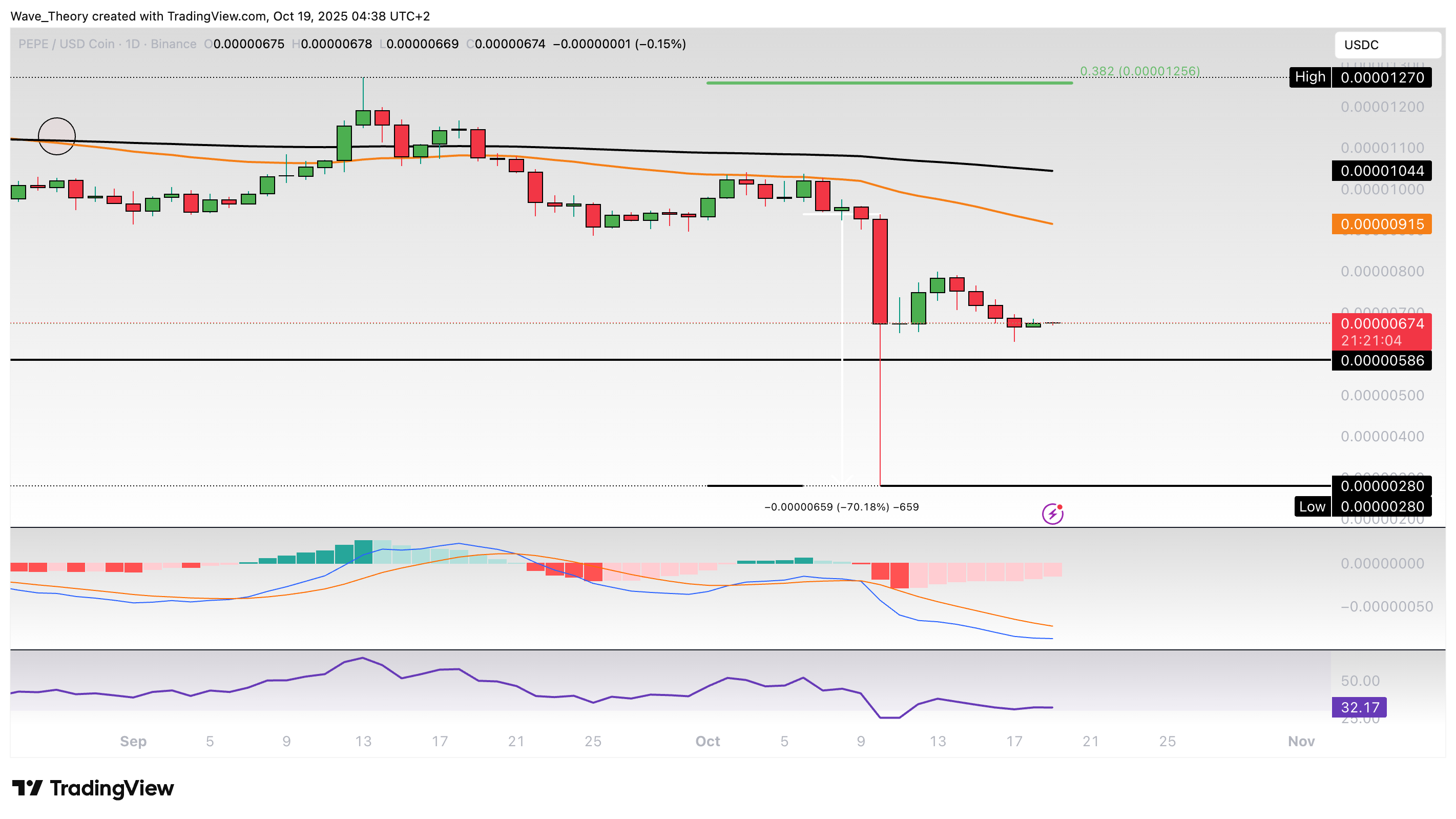Click the purple lightning quick-action icon
Screen dimensions: 1456x819
(x=1052, y=514)
